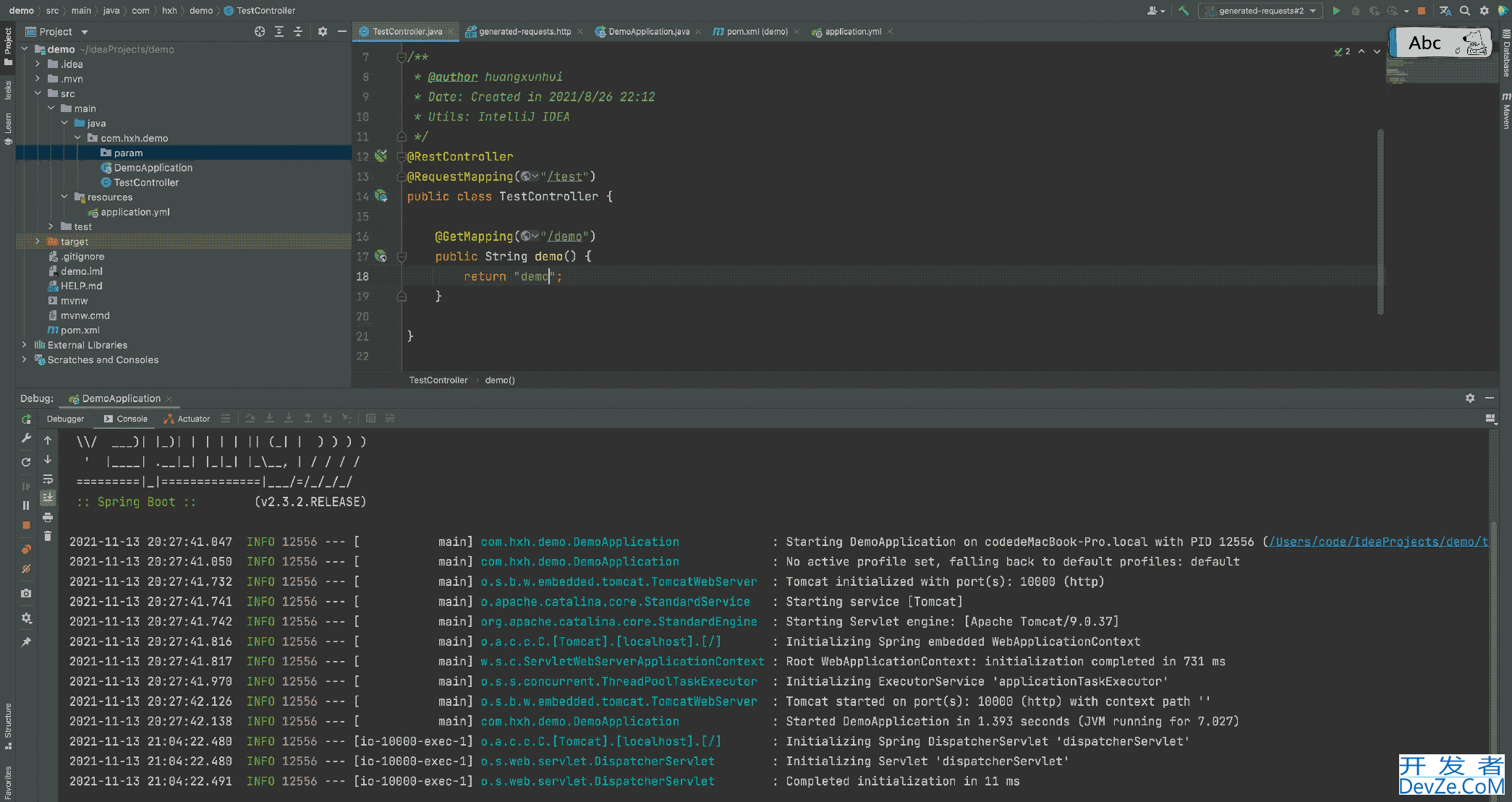Toggle Scroll to End in console toolbar

(48, 498)
